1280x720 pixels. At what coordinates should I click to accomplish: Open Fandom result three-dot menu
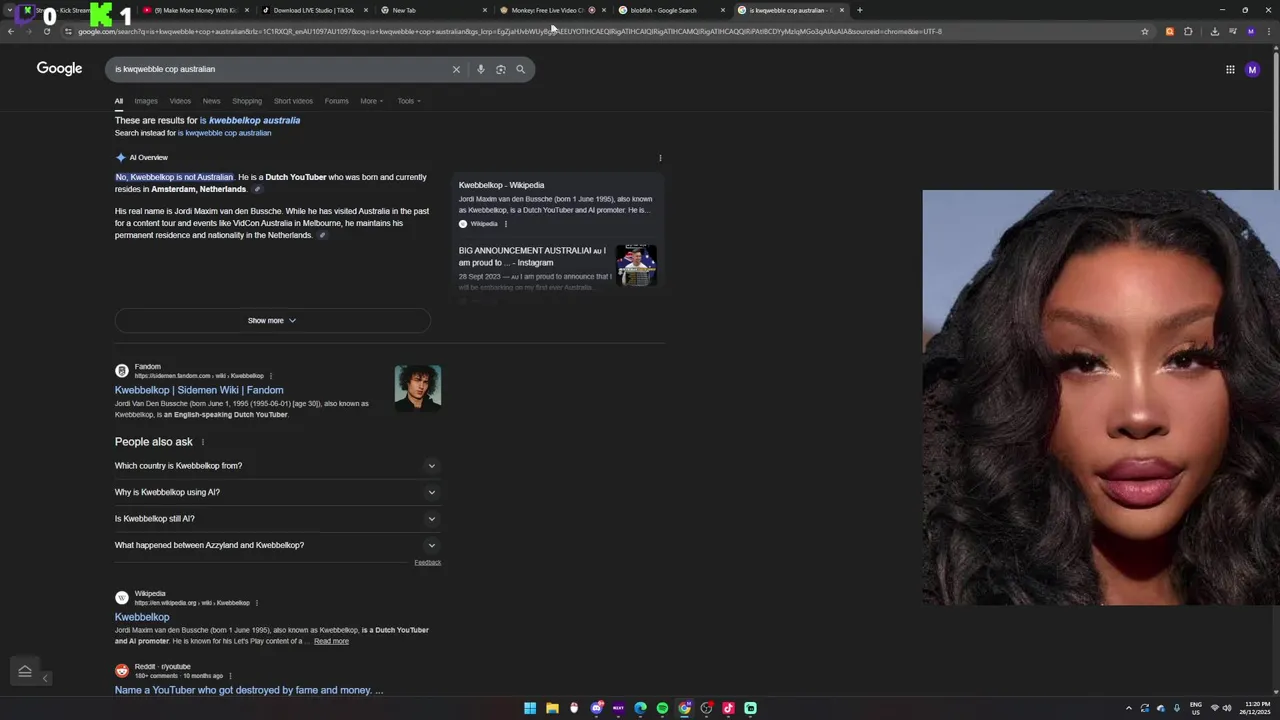[x=270, y=376]
